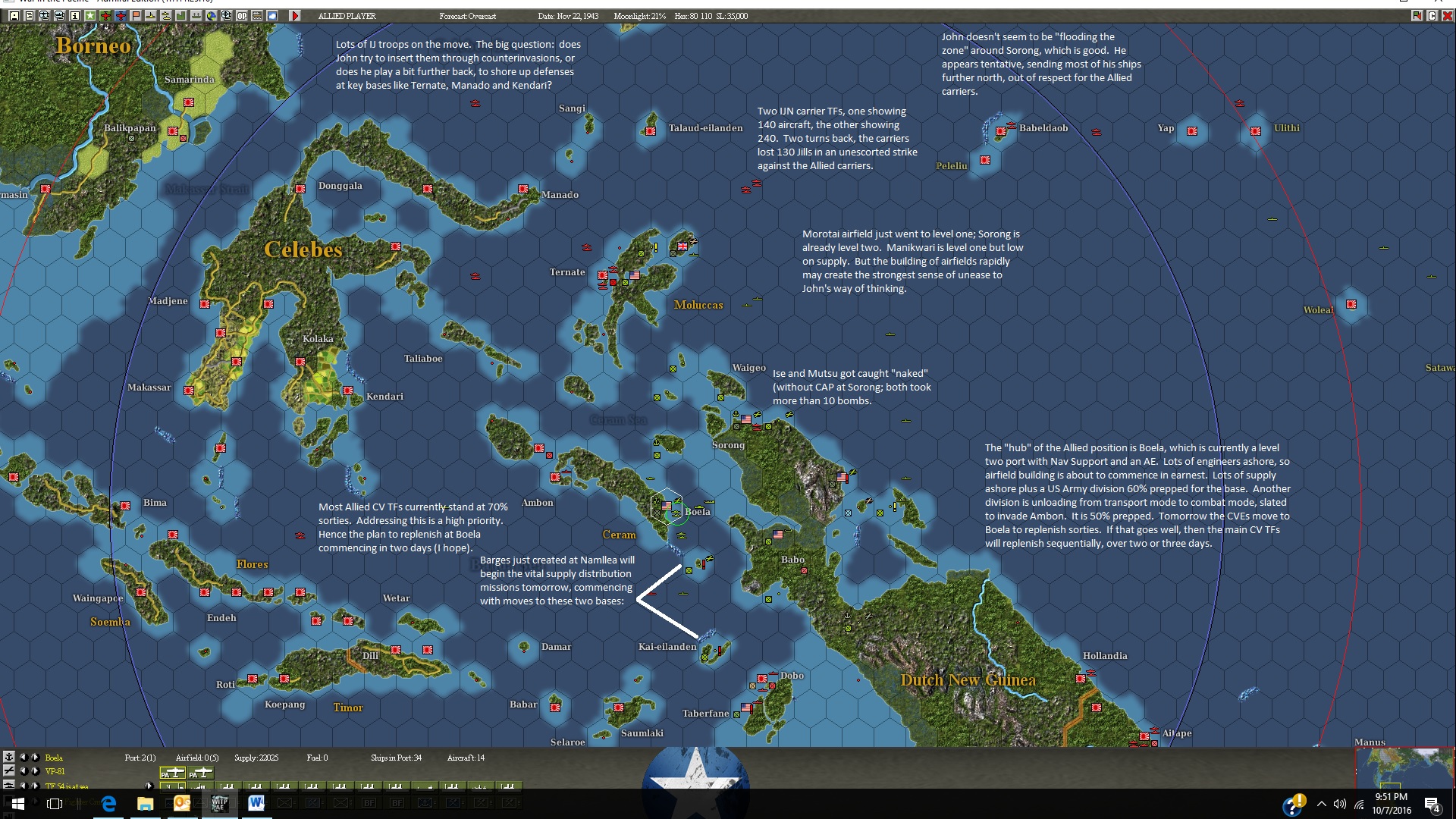Click the Aircraft: 14 value
Screen dimensions: 1456x819
(x=466, y=758)
